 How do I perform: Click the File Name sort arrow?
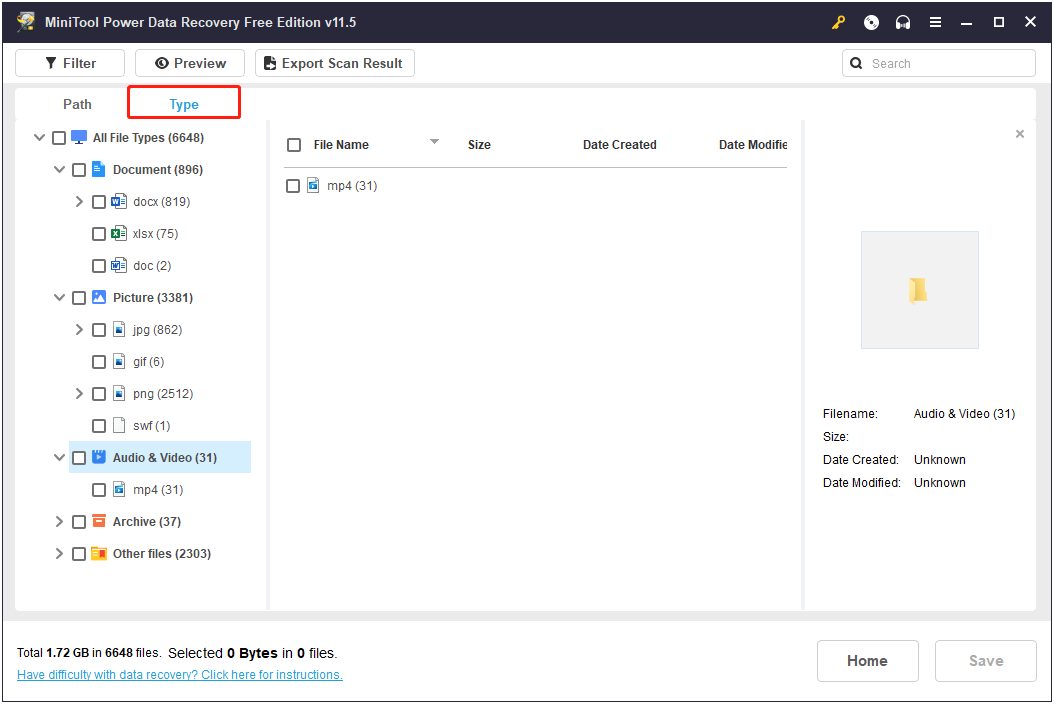point(434,142)
